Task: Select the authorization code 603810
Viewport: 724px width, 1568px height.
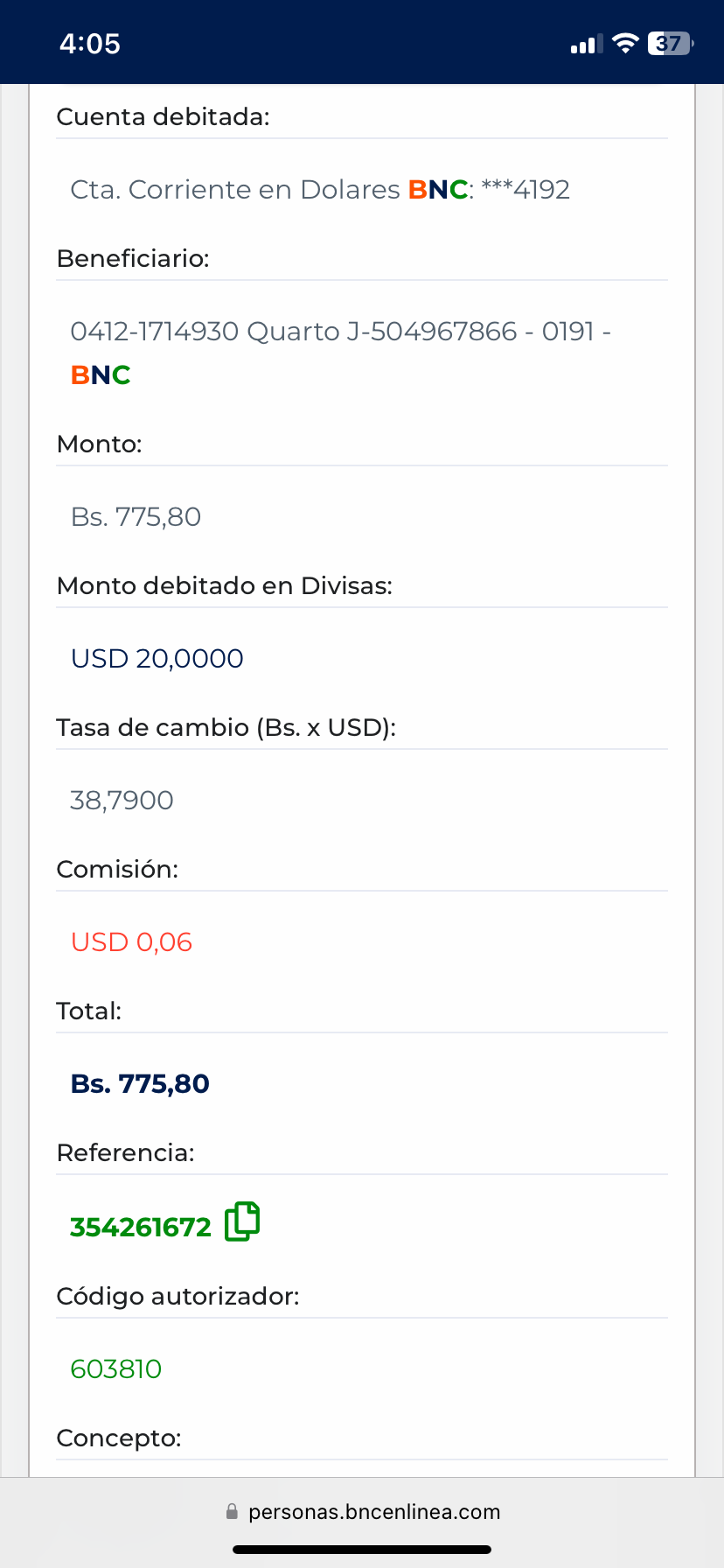Action: [116, 1368]
